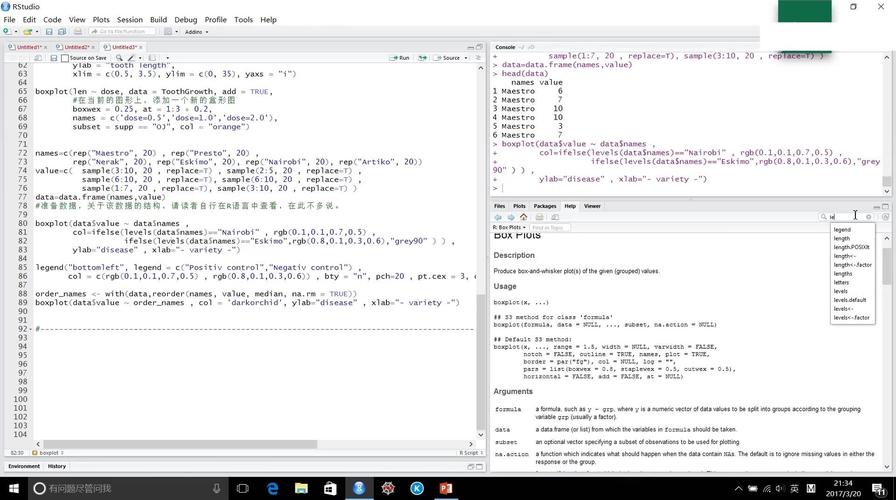896x500 pixels.
Task: Open PowerPoint from taskbar
Action: point(446,488)
